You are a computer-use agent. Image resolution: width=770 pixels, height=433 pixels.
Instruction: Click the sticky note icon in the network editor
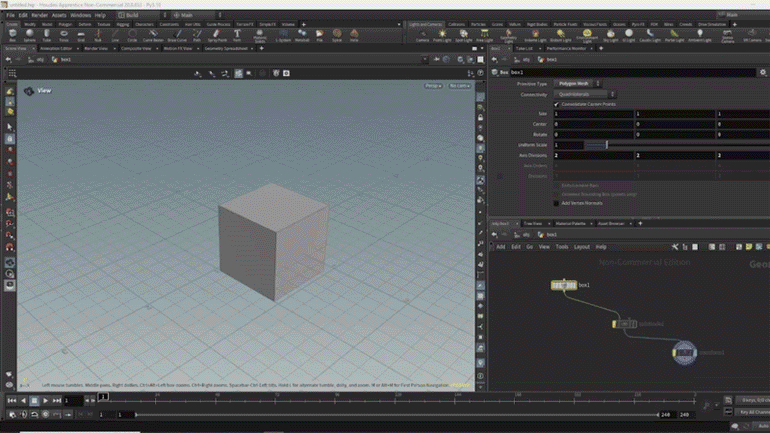pos(748,247)
